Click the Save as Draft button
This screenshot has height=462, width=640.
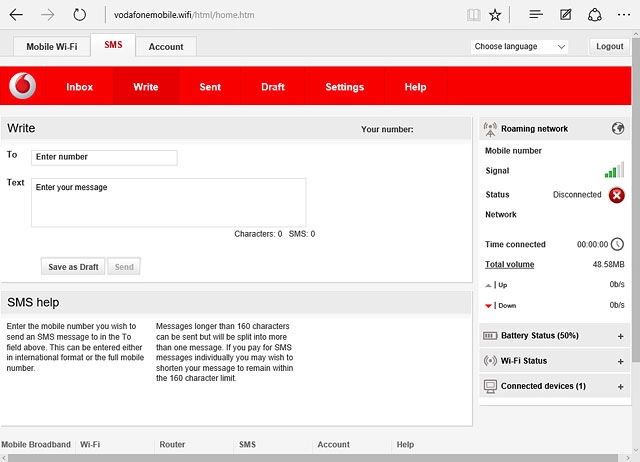pyautogui.click(x=73, y=267)
